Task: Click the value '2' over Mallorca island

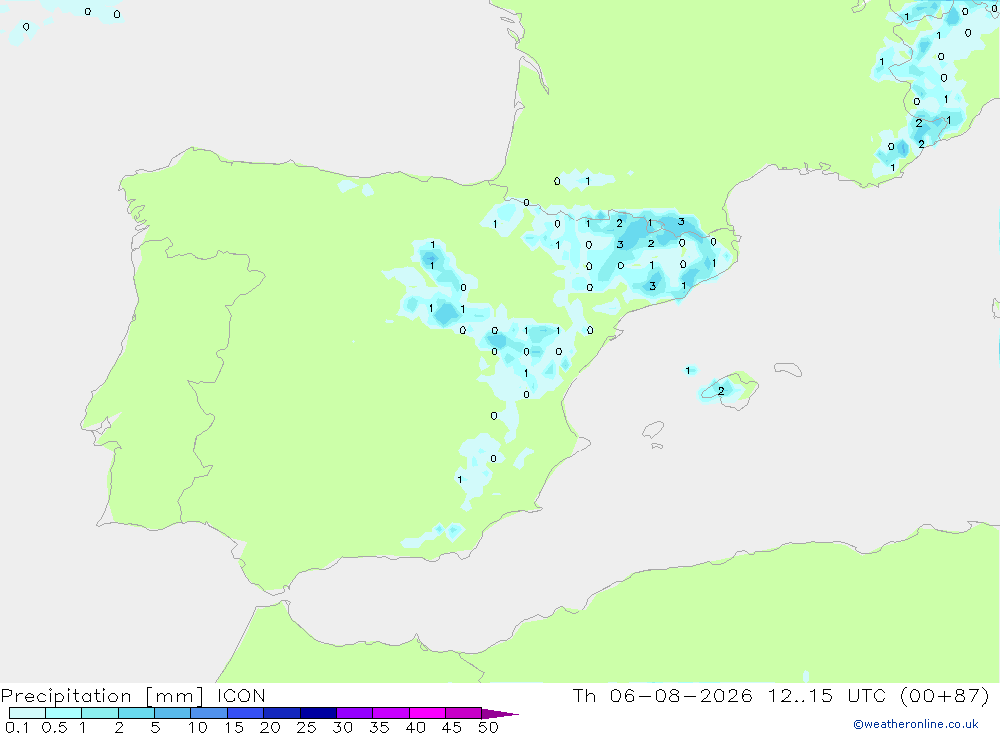Action: click(x=721, y=391)
